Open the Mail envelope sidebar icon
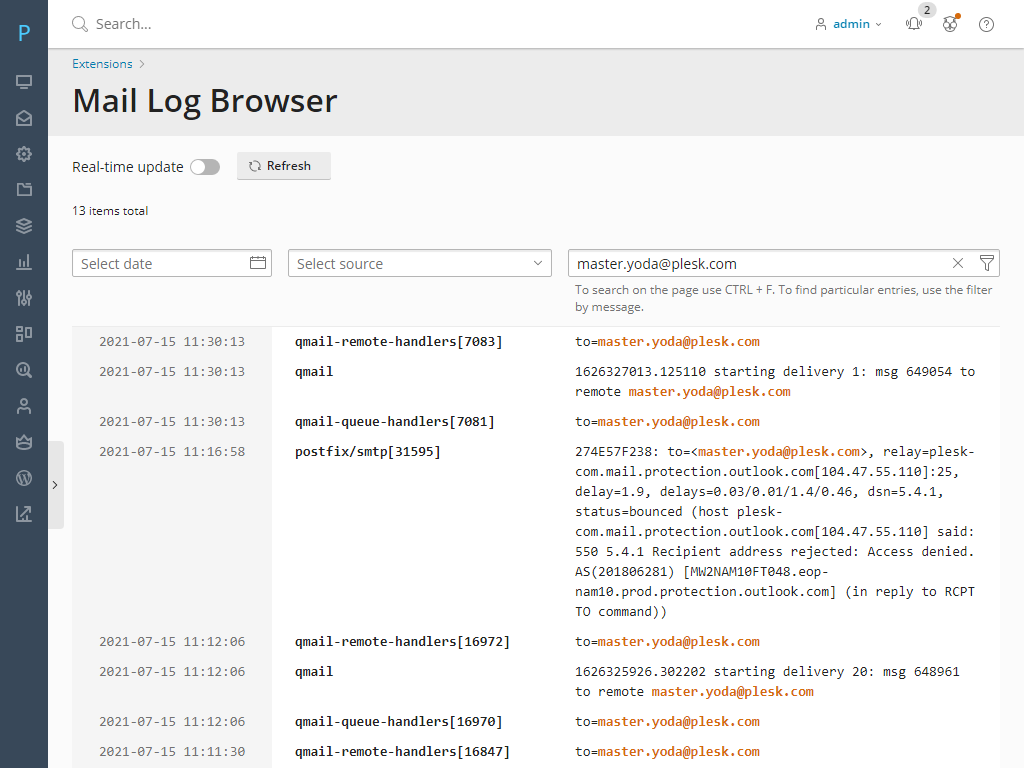The height and width of the screenshot is (768, 1024). (x=24, y=118)
